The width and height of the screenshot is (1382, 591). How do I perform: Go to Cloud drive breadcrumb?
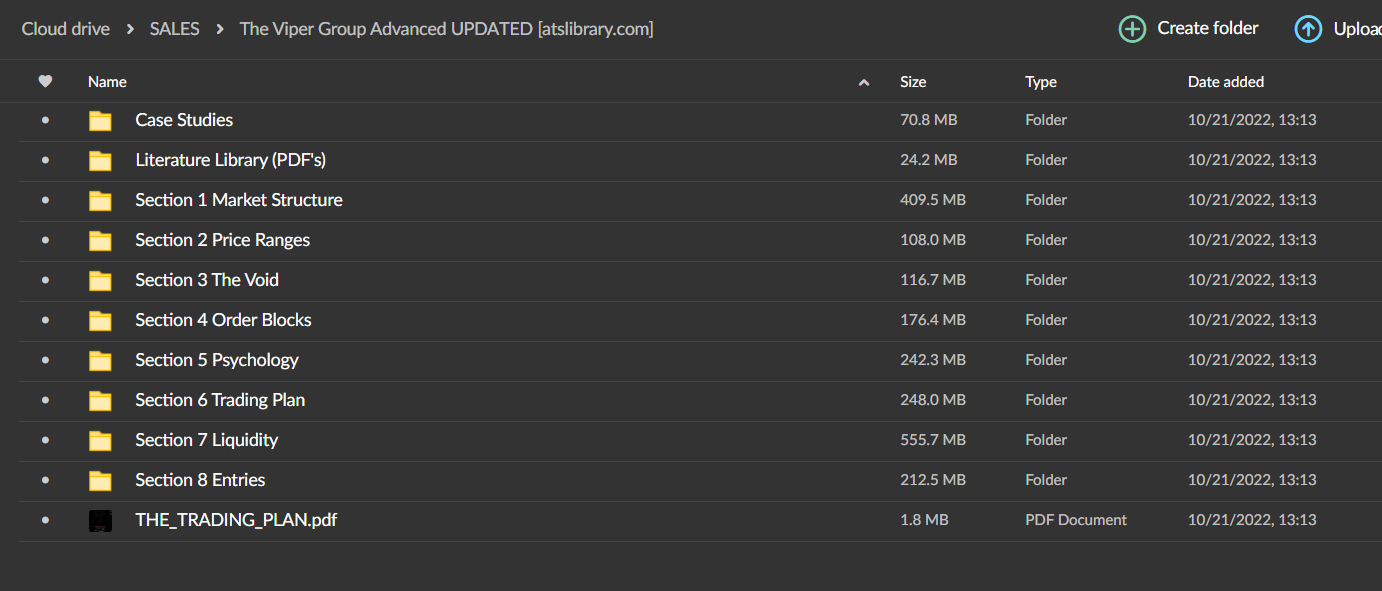66,29
